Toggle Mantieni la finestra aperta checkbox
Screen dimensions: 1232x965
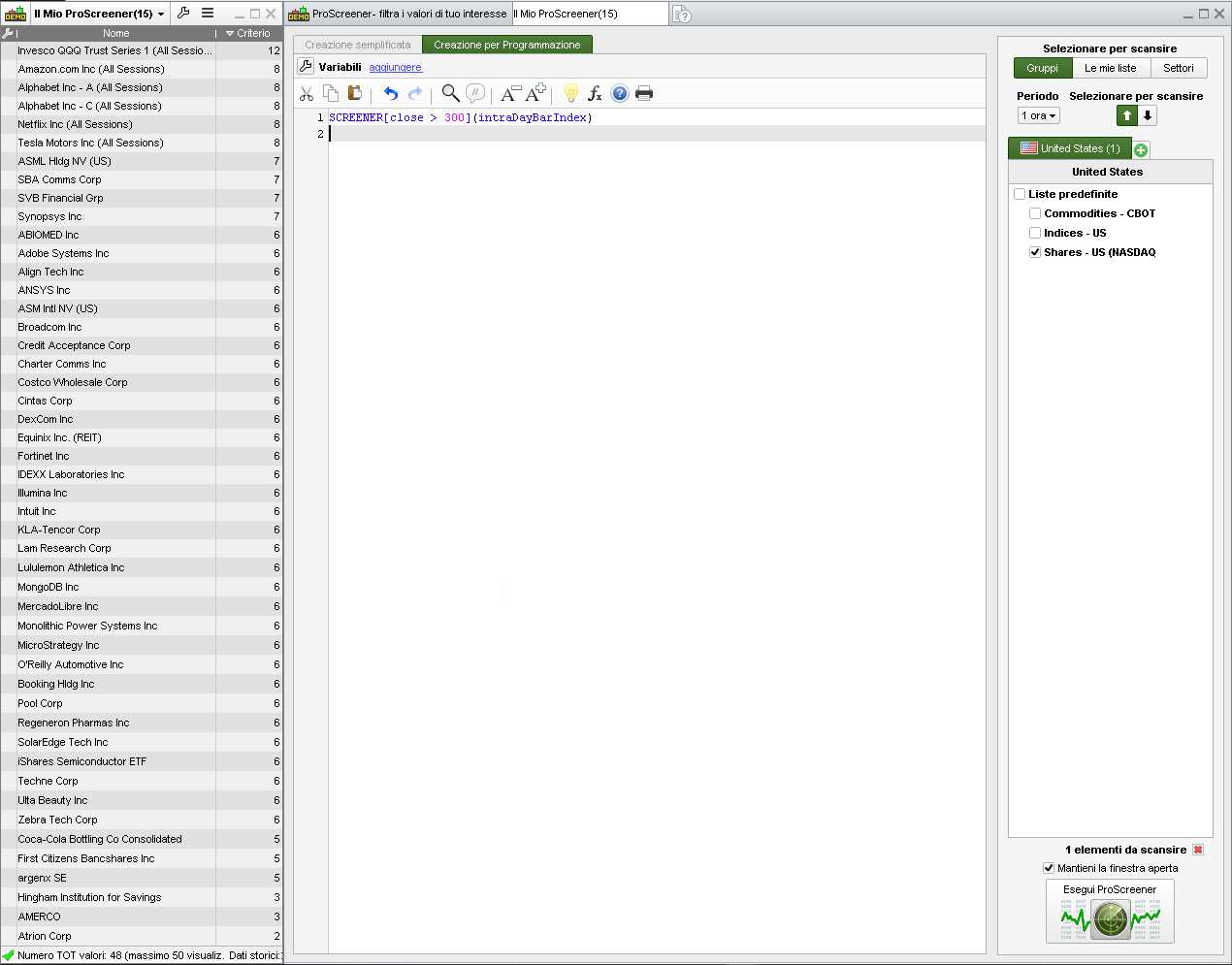point(1049,868)
